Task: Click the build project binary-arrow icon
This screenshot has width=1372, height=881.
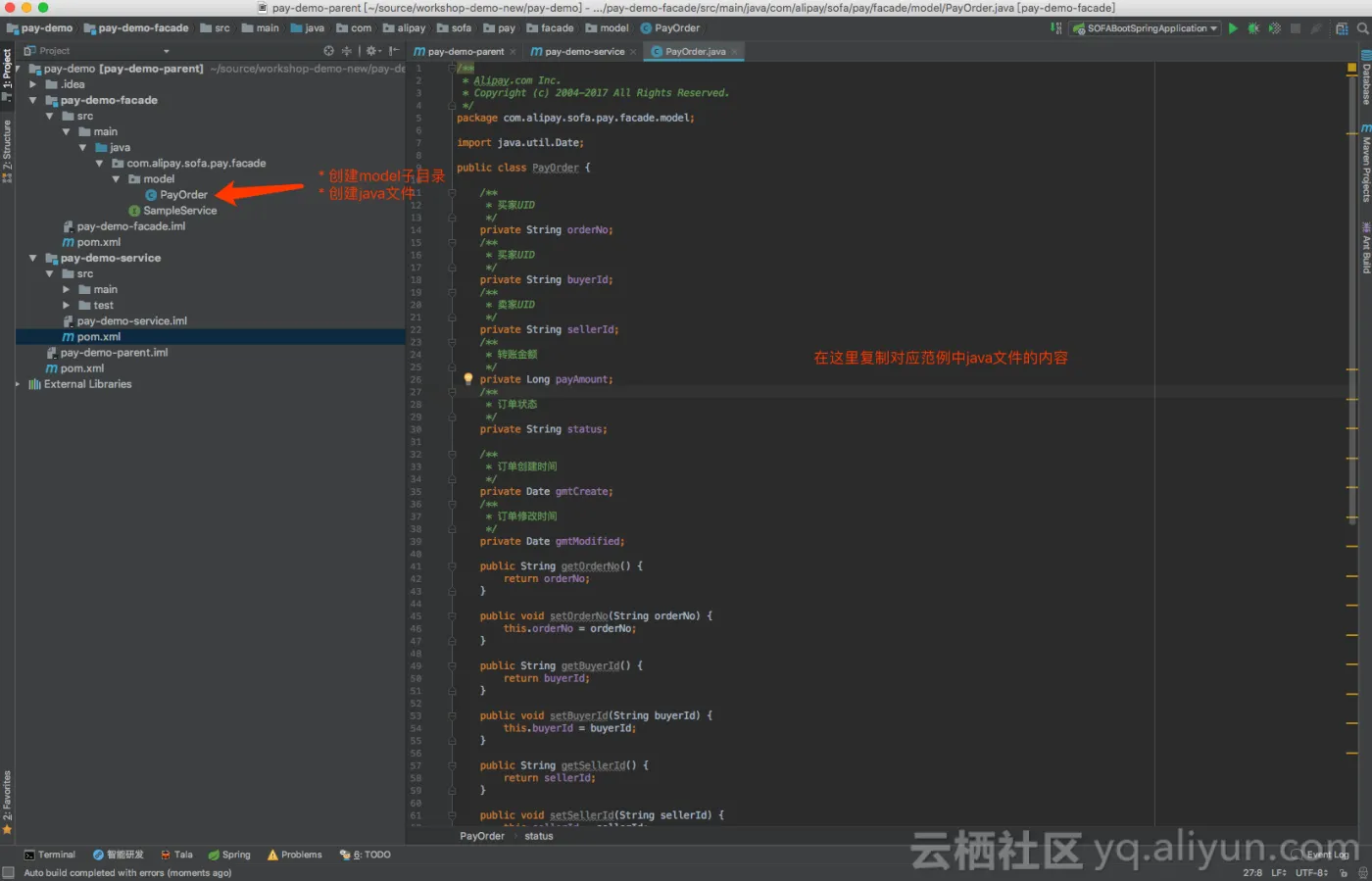Action: pos(1055,28)
